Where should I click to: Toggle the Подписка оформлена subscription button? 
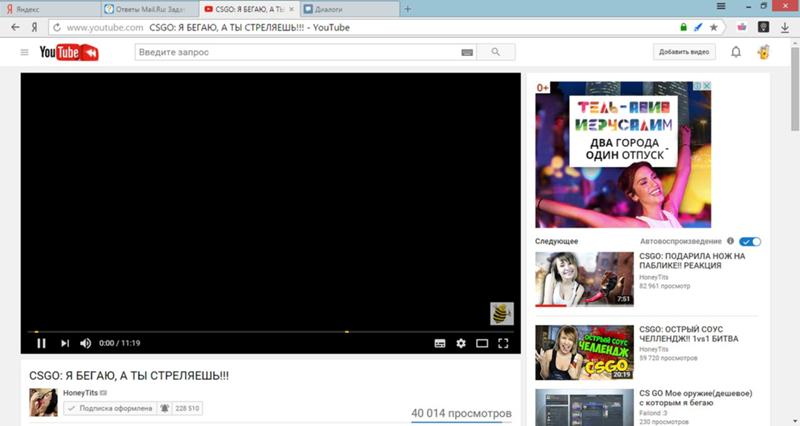coord(109,408)
